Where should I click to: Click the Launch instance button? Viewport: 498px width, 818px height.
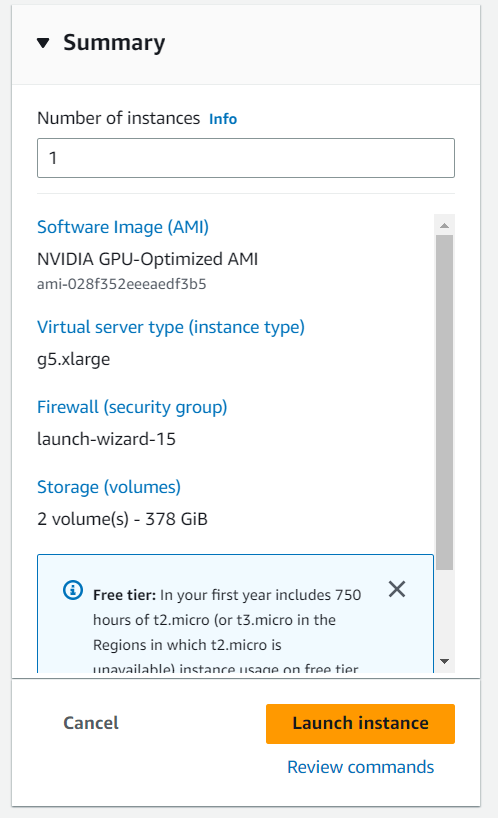pyautogui.click(x=360, y=724)
